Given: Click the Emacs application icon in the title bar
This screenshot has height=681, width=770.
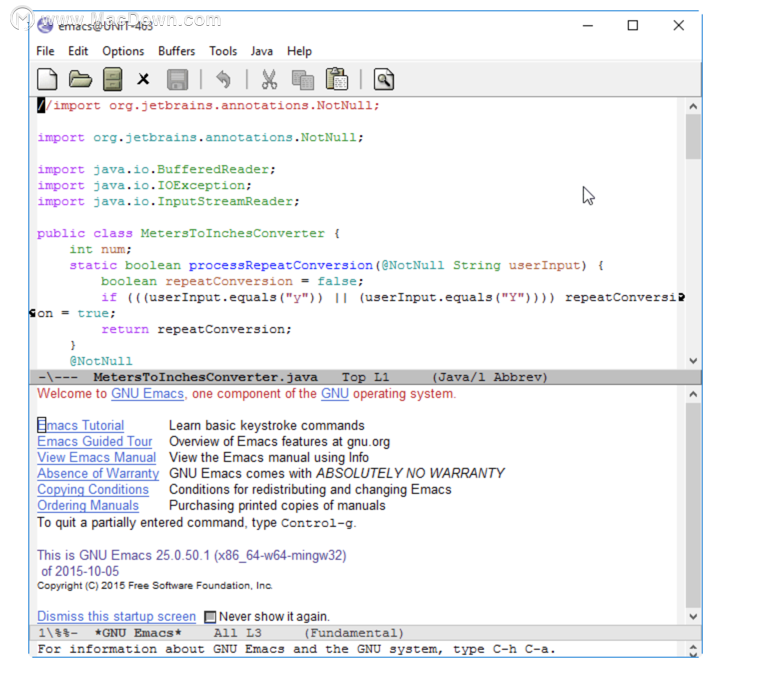Looking at the screenshot, I should point(45,25).
